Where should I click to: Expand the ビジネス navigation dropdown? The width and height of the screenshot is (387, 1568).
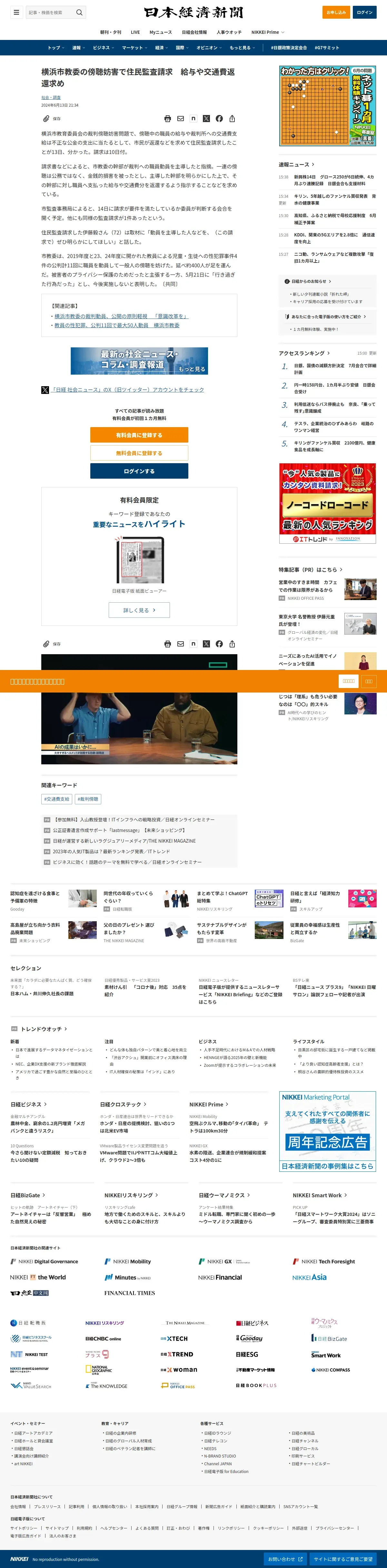point(104,47)
